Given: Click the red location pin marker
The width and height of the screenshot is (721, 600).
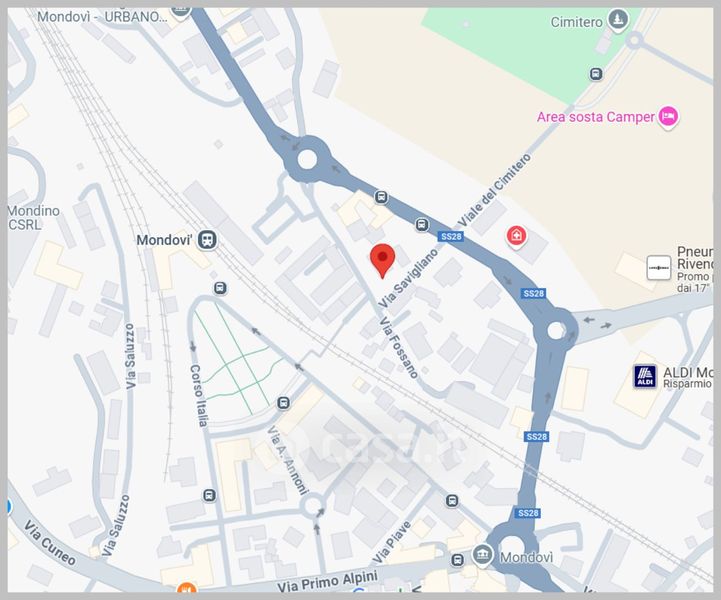Looking at the screenshot, I should 383,260.
